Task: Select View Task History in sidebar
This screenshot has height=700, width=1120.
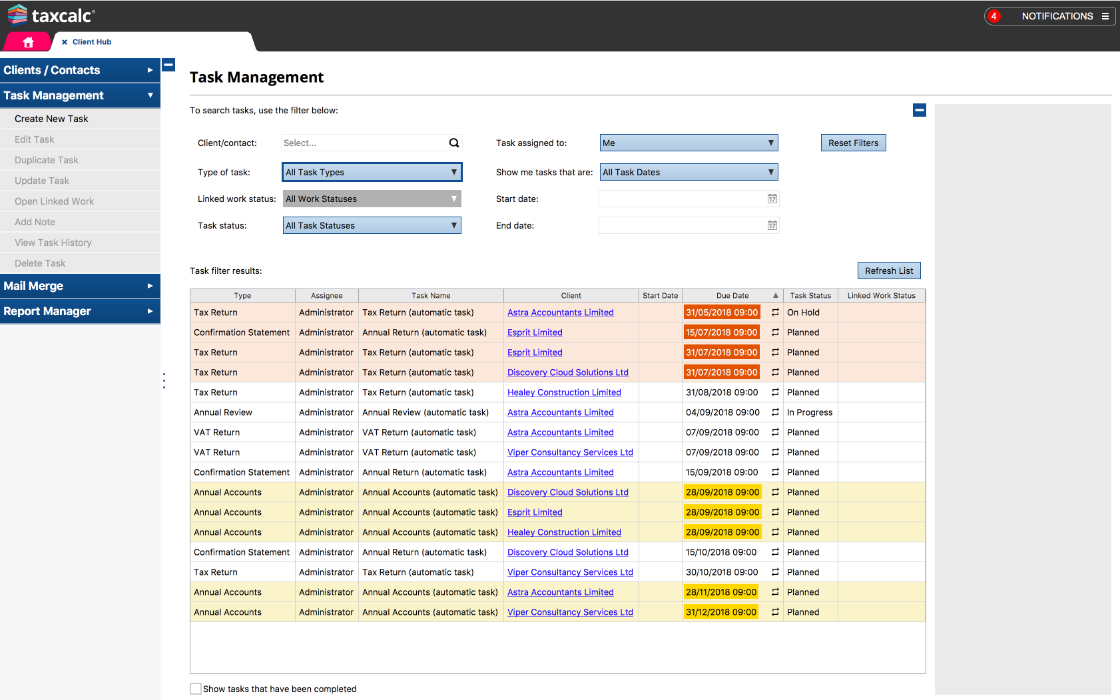Action: (80, 243)
